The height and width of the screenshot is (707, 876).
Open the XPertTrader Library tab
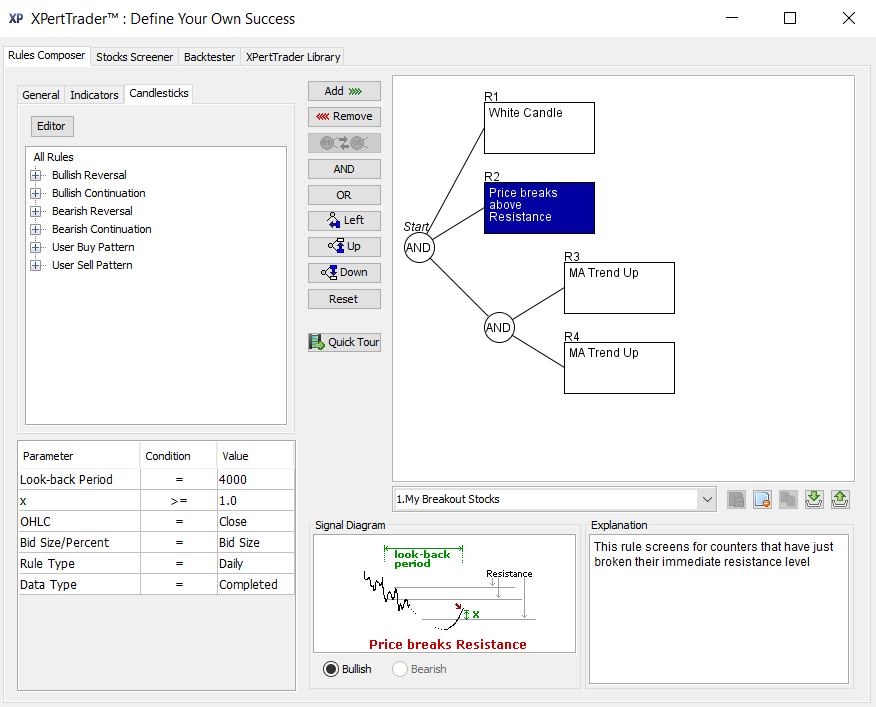click(293, 57)
